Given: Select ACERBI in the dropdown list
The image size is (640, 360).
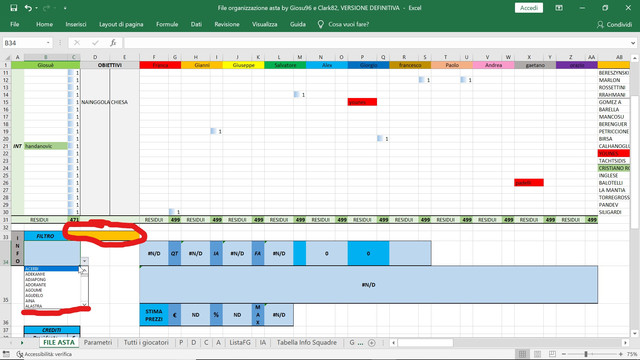Looking at the screenshot, I should tap(51, 269).
